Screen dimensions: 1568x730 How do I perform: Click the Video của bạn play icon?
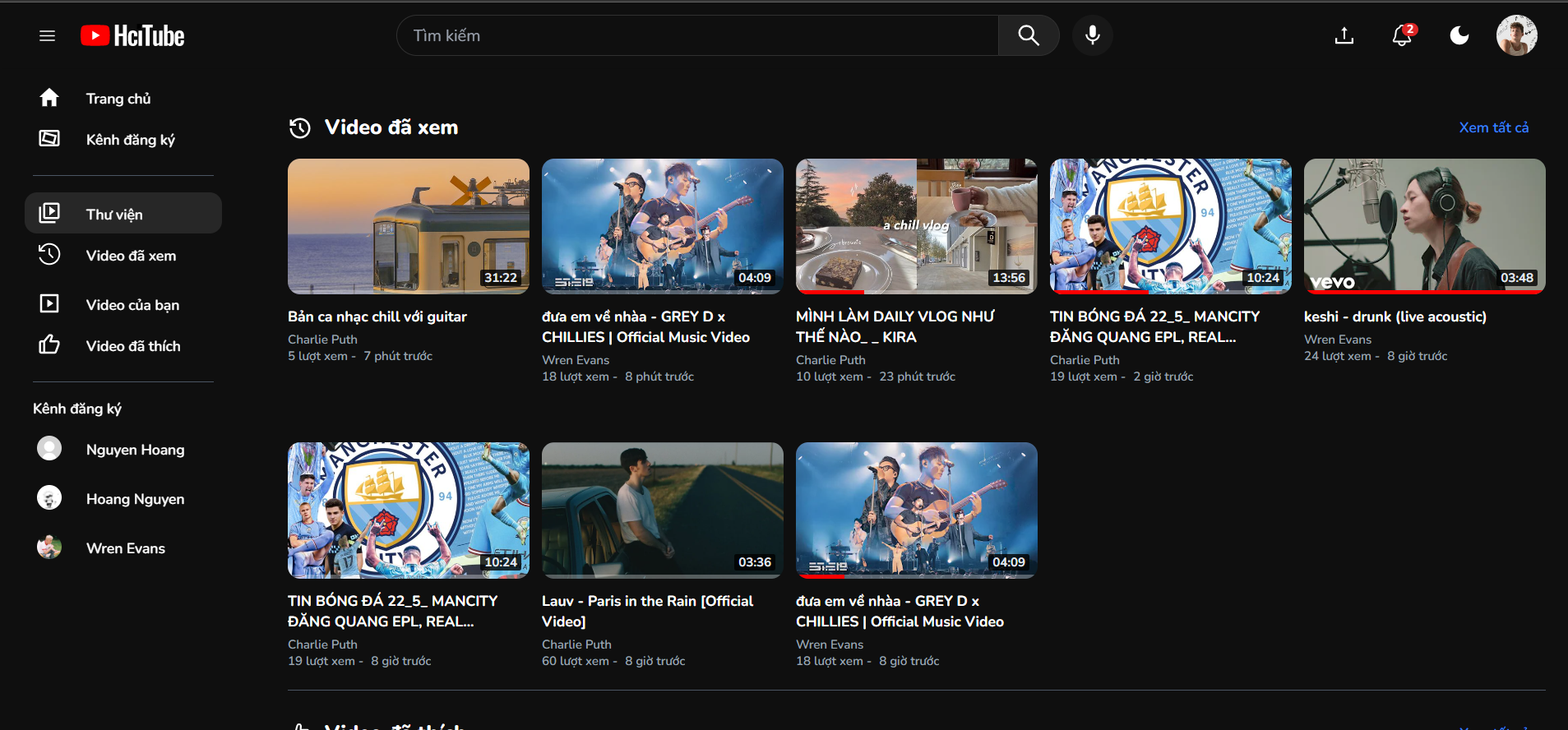tap(49, 303)
